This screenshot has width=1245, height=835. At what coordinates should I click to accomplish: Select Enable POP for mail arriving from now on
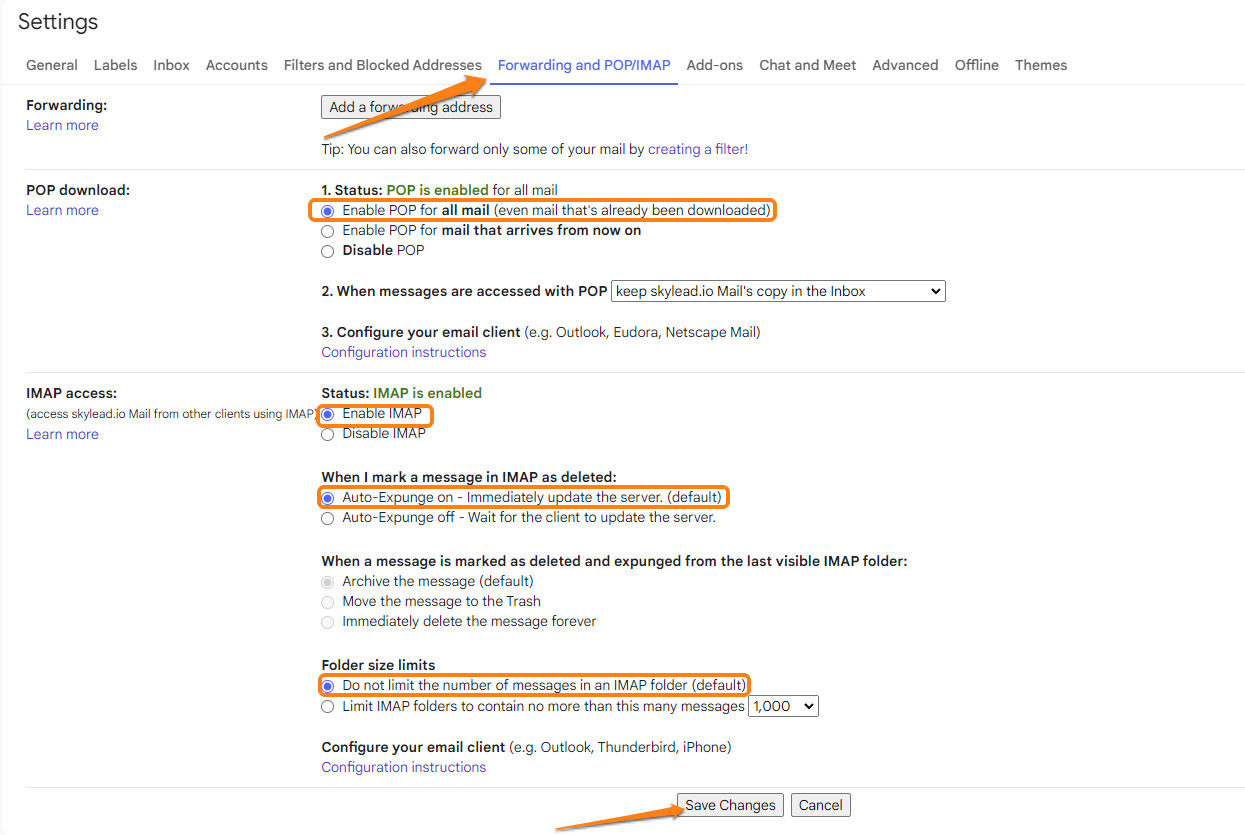point(328,230)
